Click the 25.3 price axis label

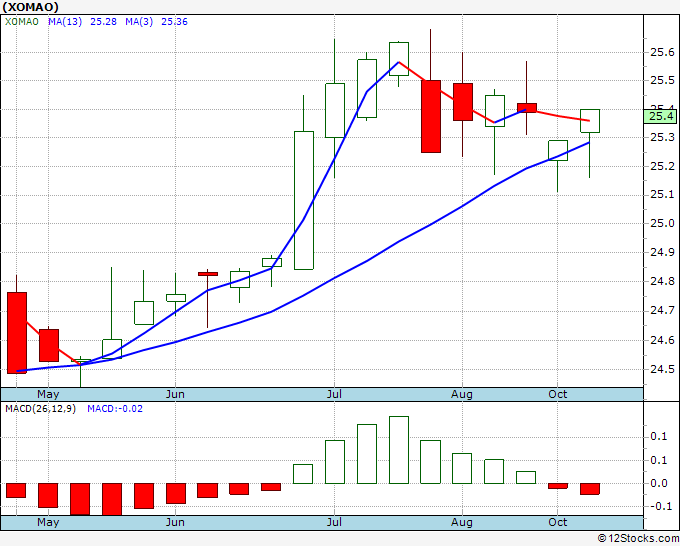click(x=662, y=137)
